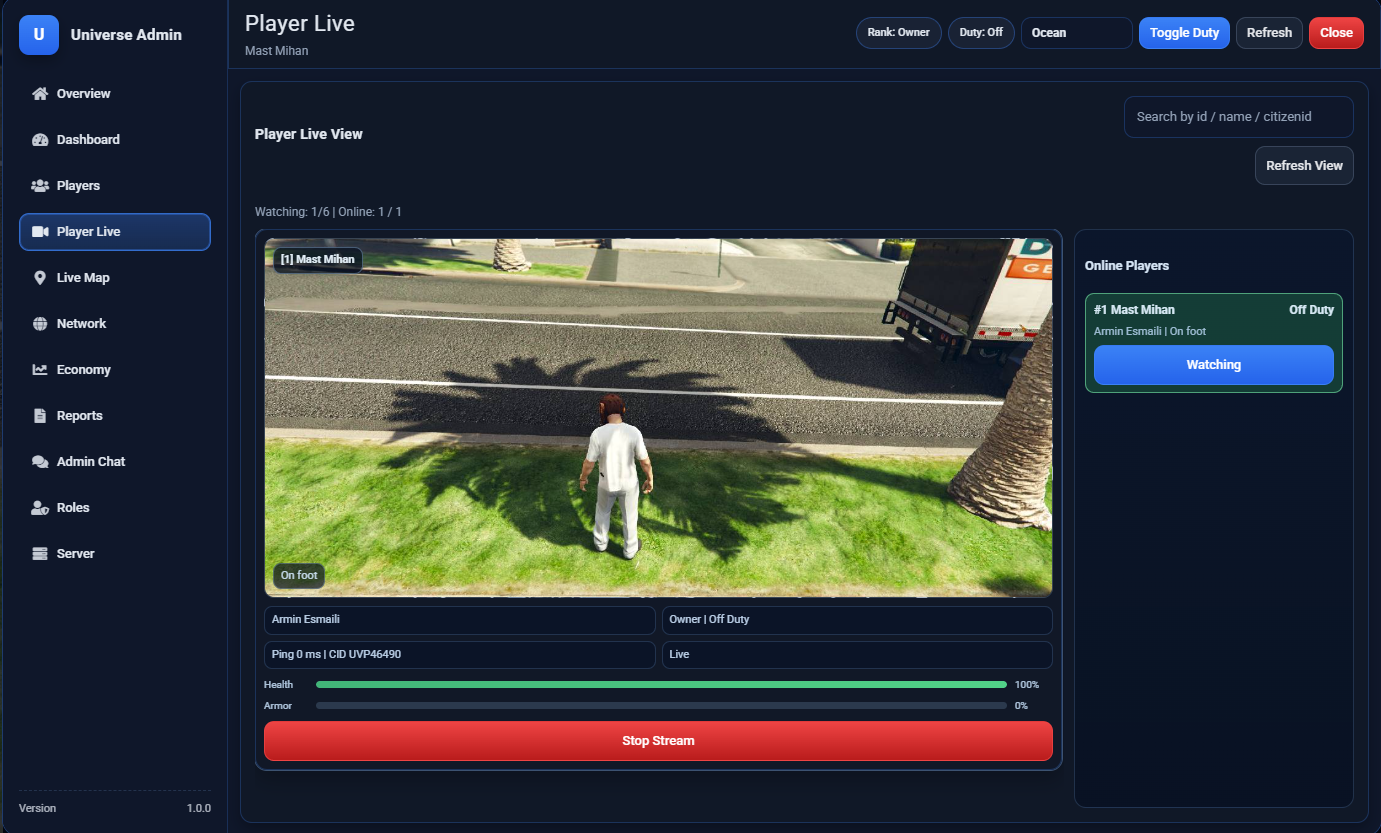
Task: Click the Admin Chat bubbles icon
Action: (40, 462)
